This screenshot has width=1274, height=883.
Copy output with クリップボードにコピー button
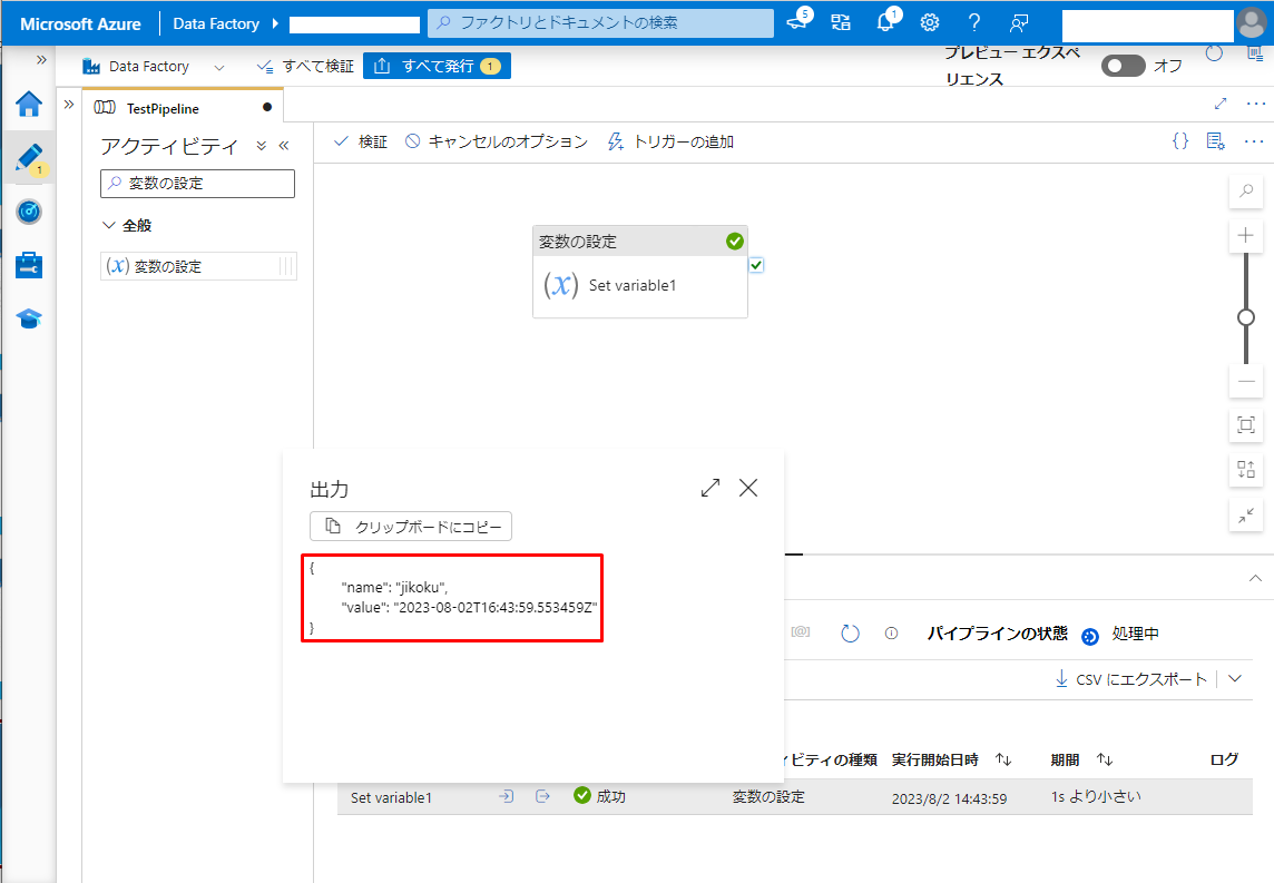tap(411, 526)
